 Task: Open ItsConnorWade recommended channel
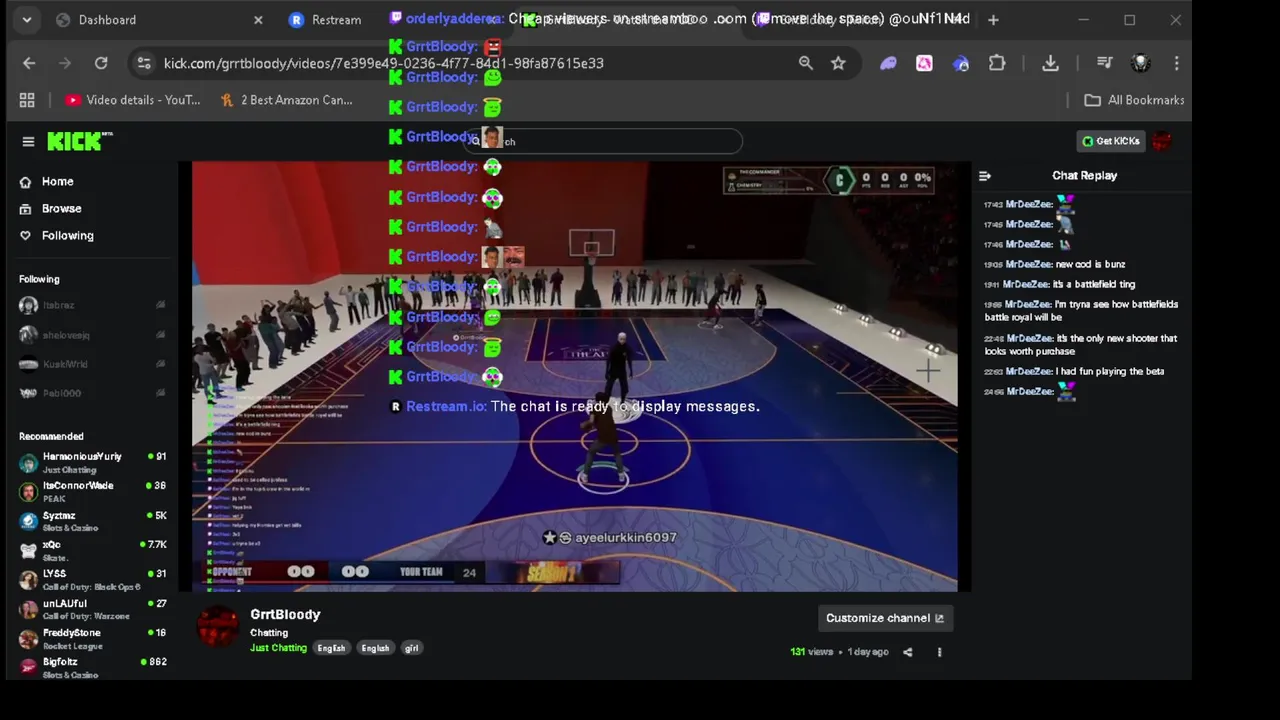[92, 491]
